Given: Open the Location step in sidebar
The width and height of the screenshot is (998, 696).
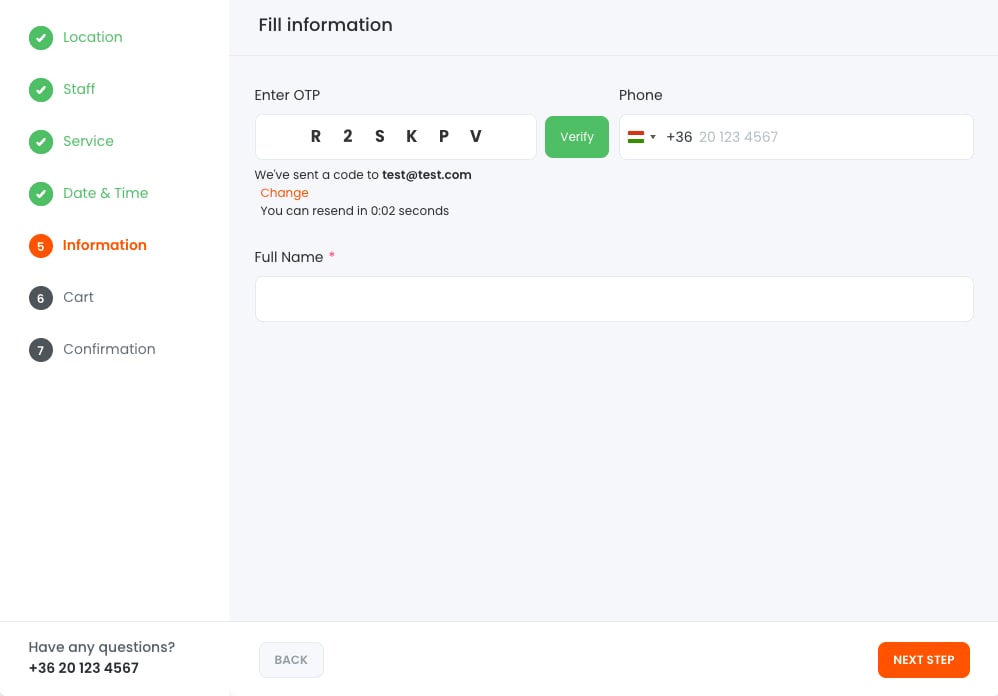Looking at the screenshot, I should 92,37.
